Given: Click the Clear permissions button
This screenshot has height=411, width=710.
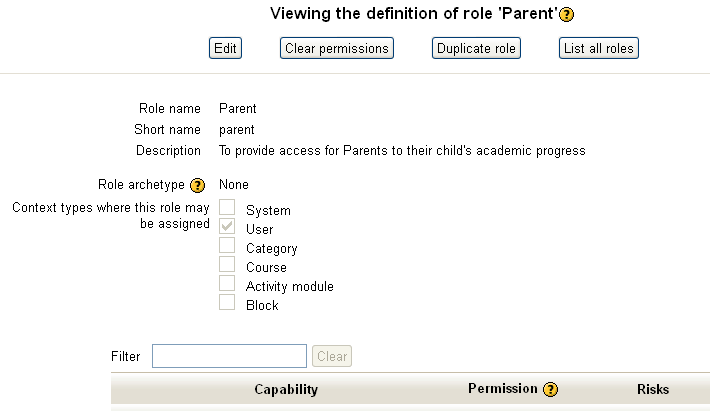Looking at the screenshot, I should 335,48.
